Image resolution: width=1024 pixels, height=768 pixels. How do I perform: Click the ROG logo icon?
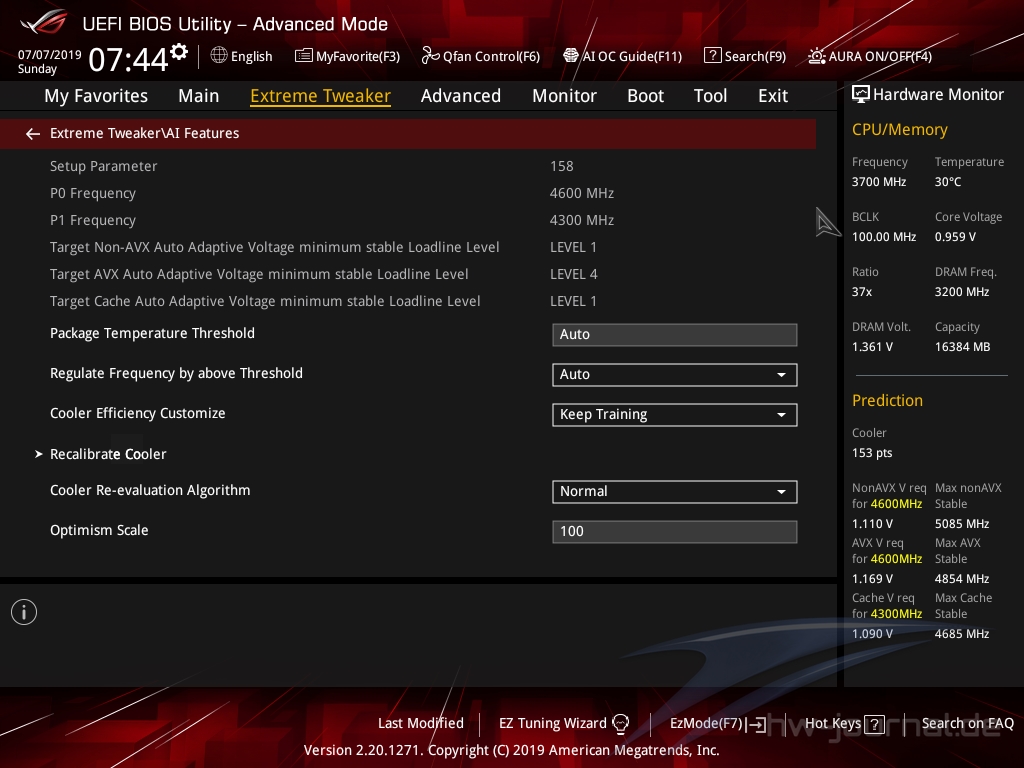tap(43, 22)
